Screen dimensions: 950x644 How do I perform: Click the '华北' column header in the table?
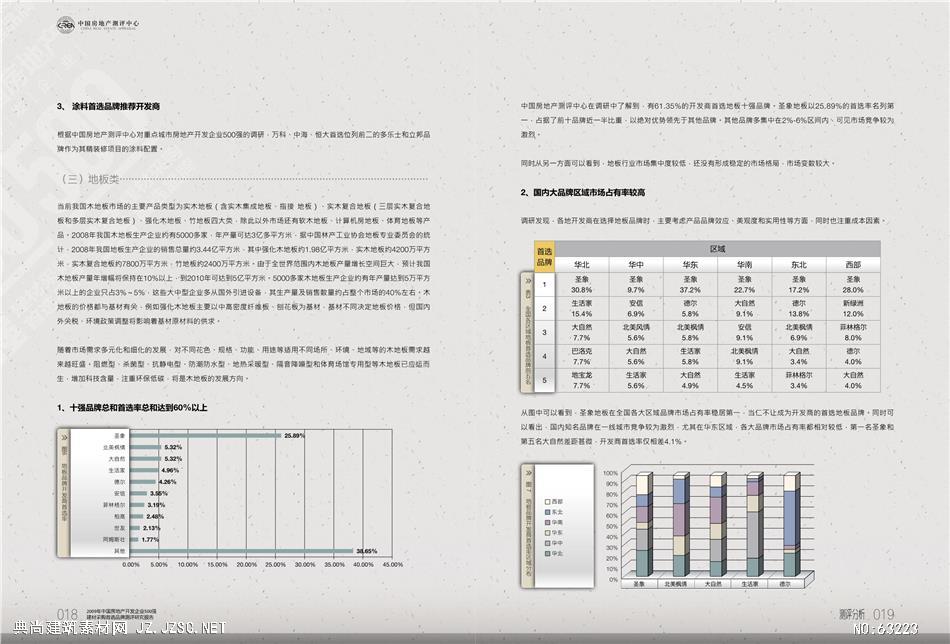(582, 265)
